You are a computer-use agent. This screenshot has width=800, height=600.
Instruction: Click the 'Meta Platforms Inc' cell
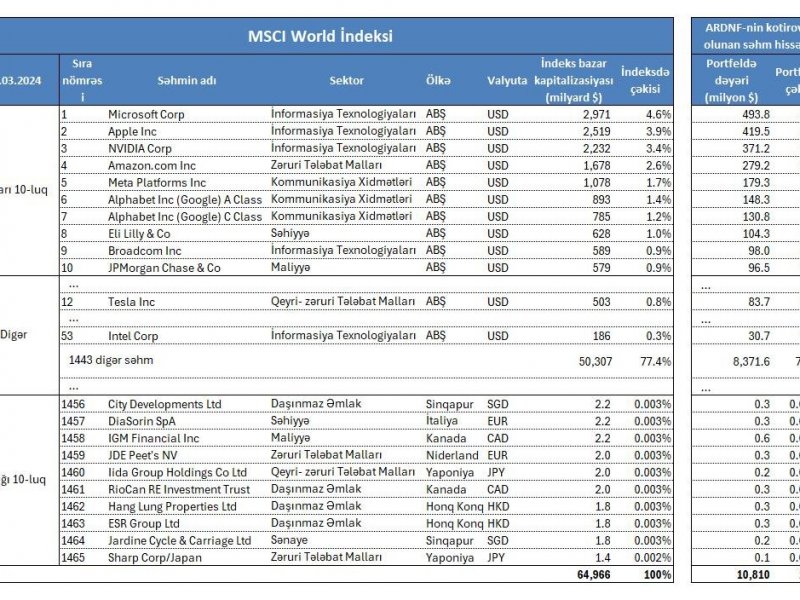pyautogui.click(x=157, y=183)
